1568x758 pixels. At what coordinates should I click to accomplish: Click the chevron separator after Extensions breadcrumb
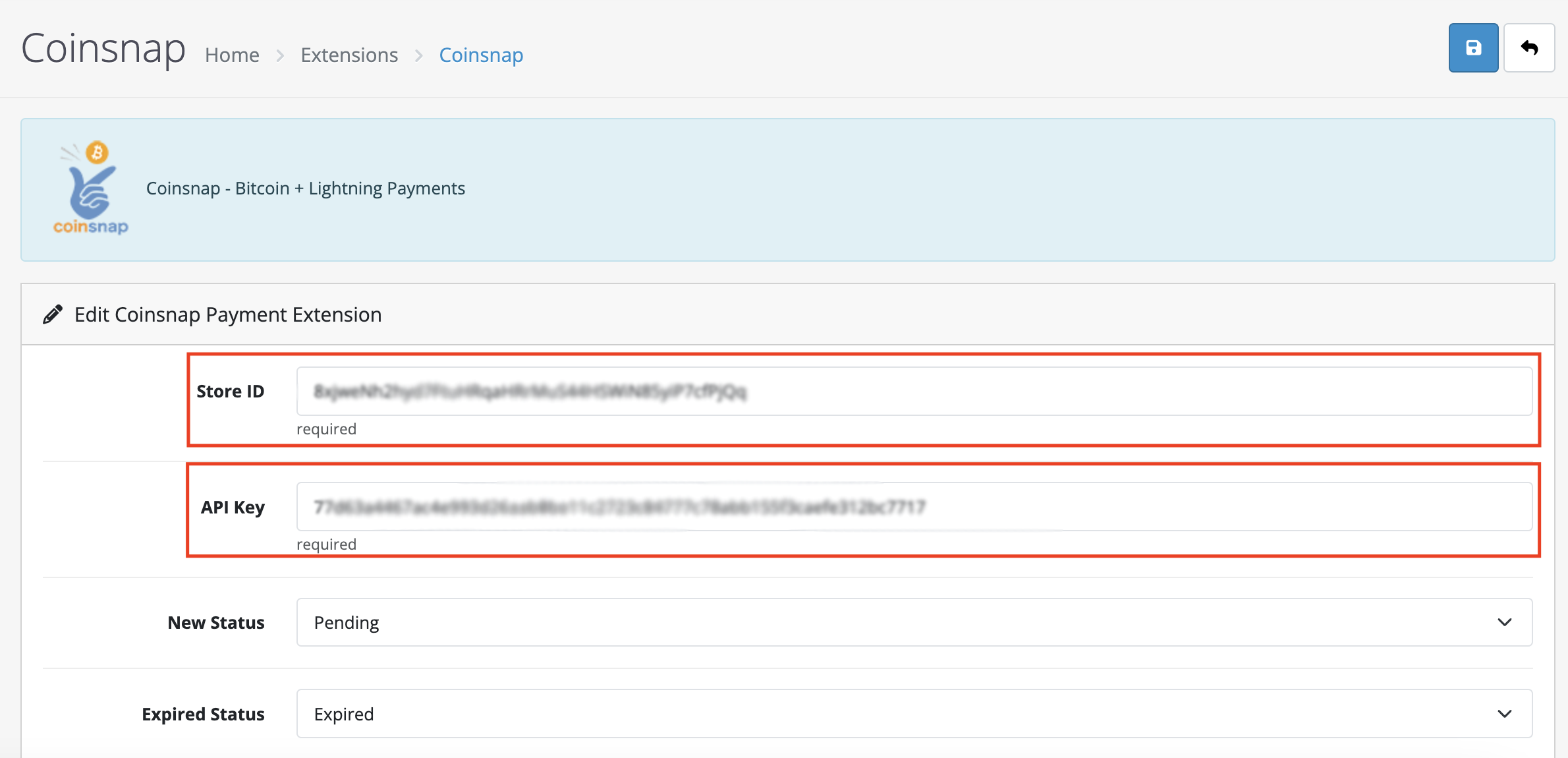[418, 55]
